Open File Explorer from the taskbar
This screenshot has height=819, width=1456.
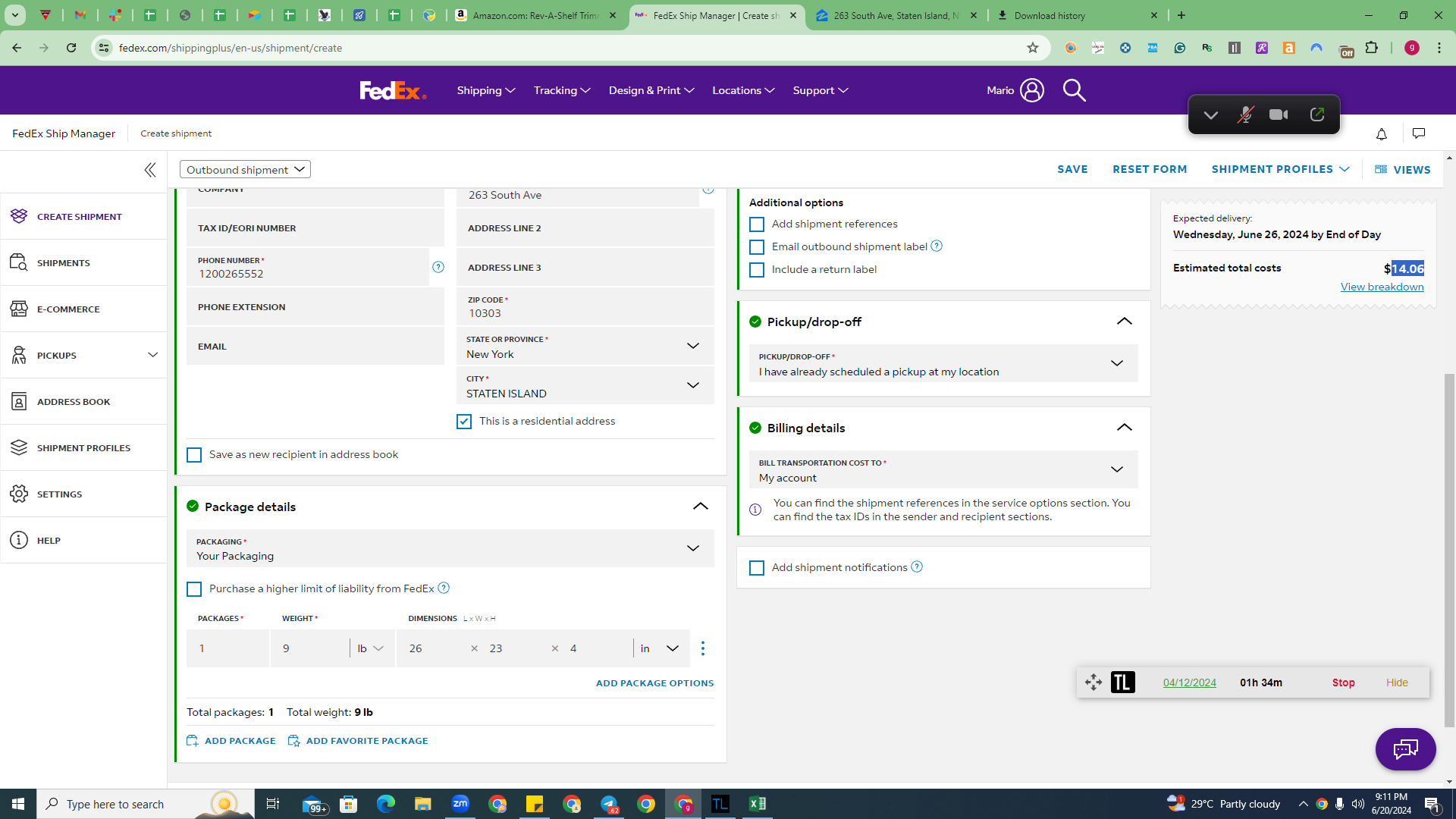click(422, 804)
